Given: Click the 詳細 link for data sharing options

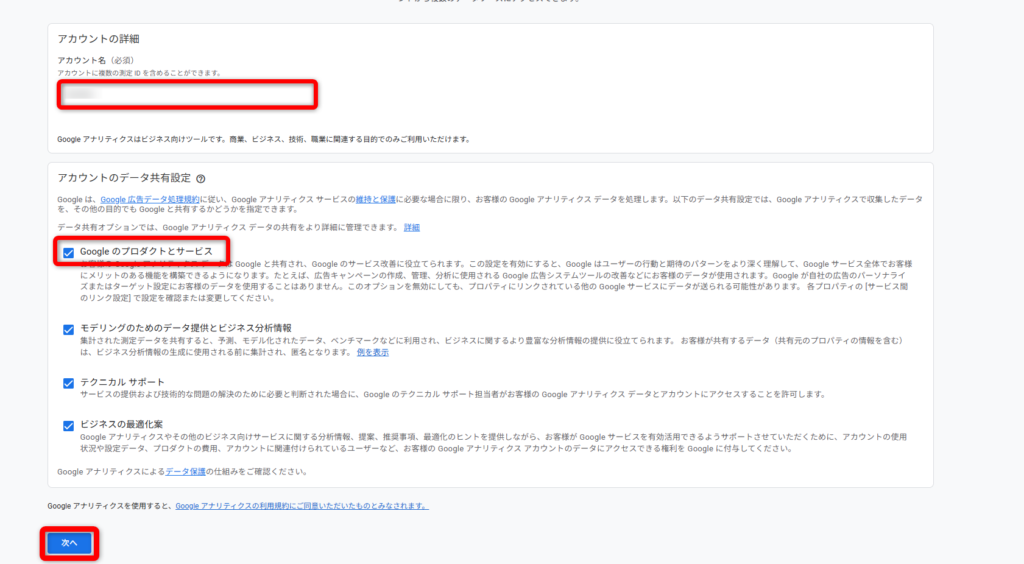Looking at the screenshot, I should coord(411,228).
